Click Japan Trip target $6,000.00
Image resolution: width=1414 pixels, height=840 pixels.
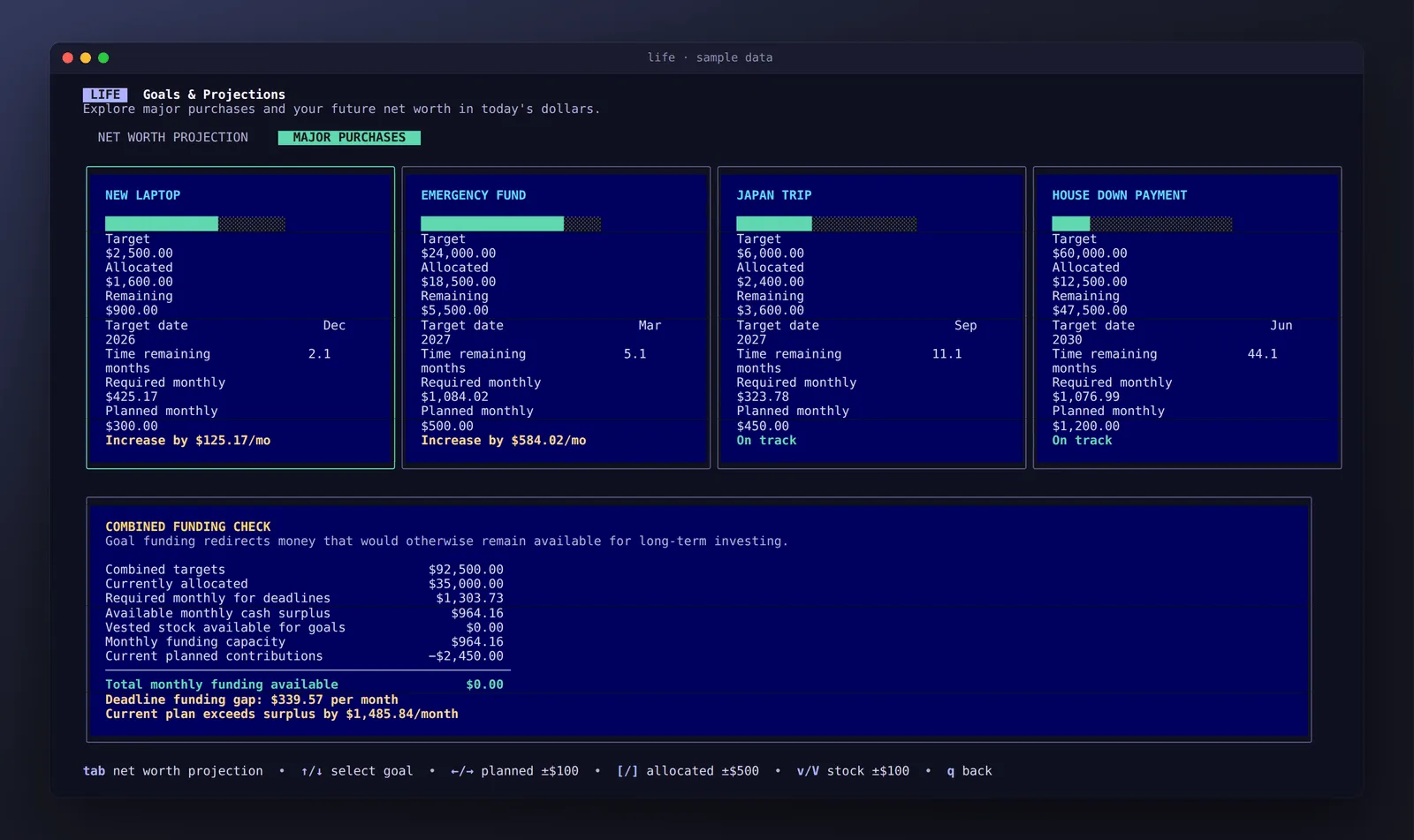pyautogui.click(x=770, y=254)
